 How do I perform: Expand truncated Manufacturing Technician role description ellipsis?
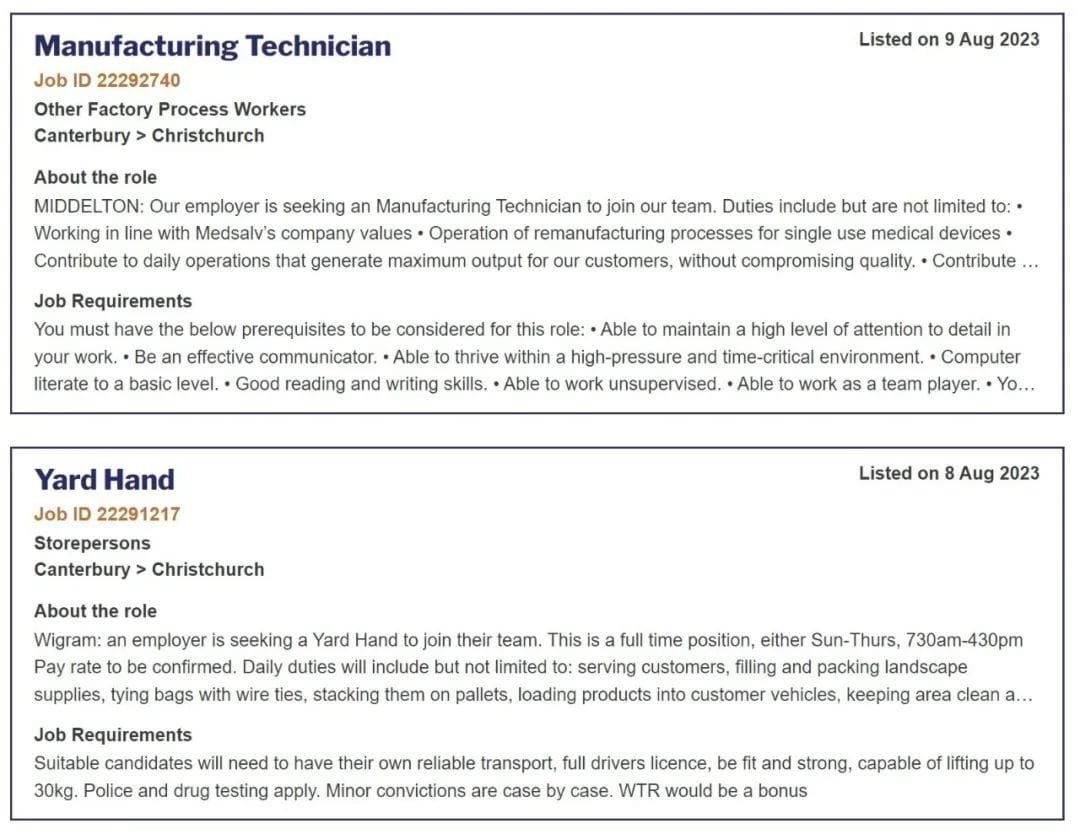click(1030, 262)
